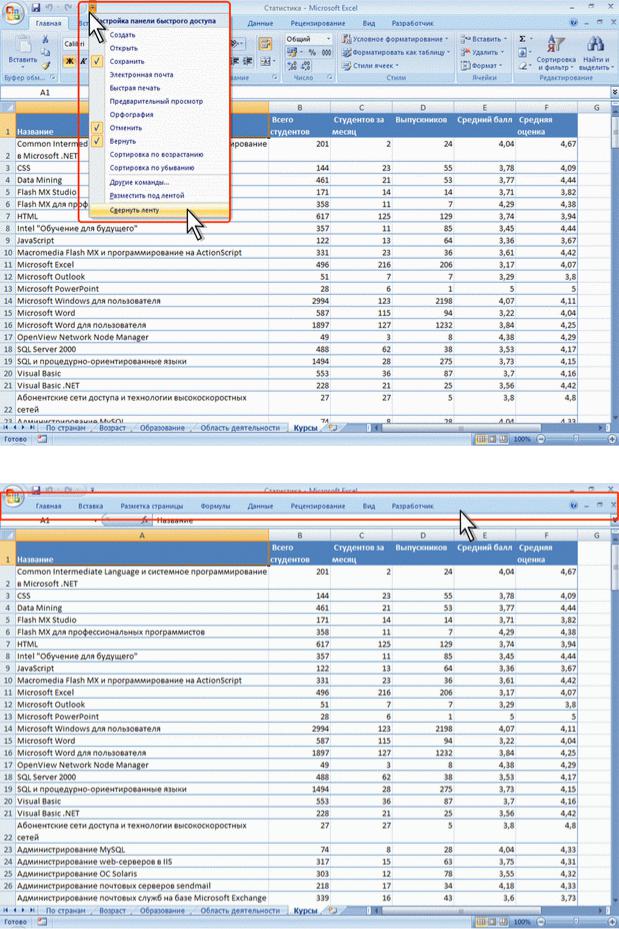Click the Cut scissors icon in the clipboard group

[46, 39]
